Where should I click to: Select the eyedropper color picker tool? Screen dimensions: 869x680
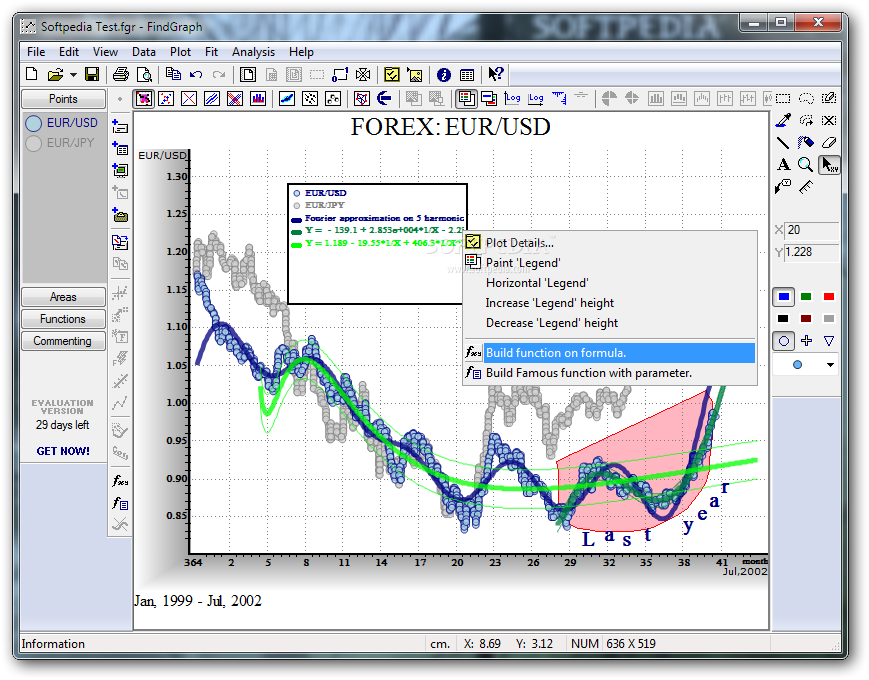click(783, 120)
